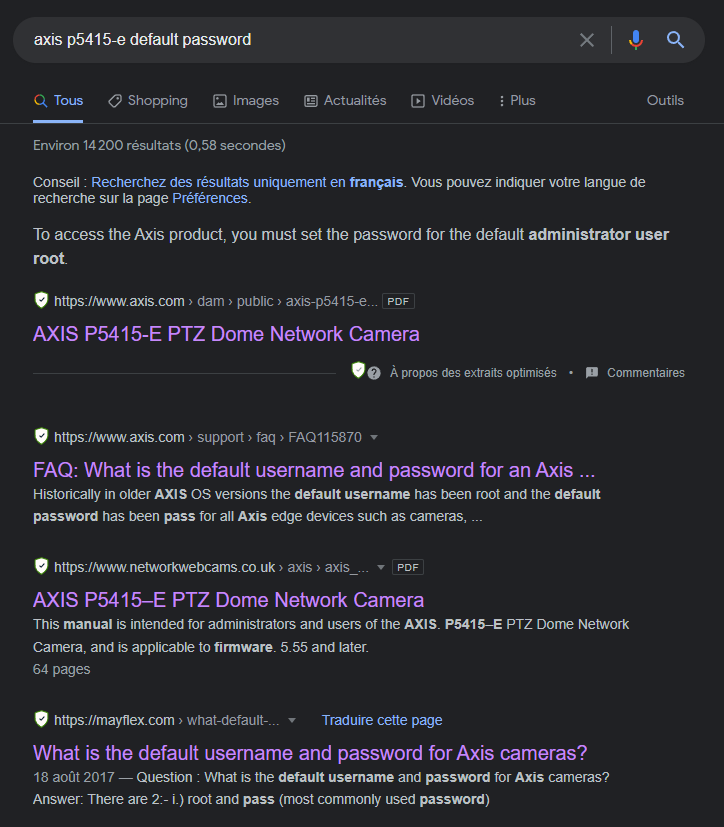Image resolution: width=724 pixels, height=827 pixels.
Task: Open the Plus more options menu
Action: [515, 101]
